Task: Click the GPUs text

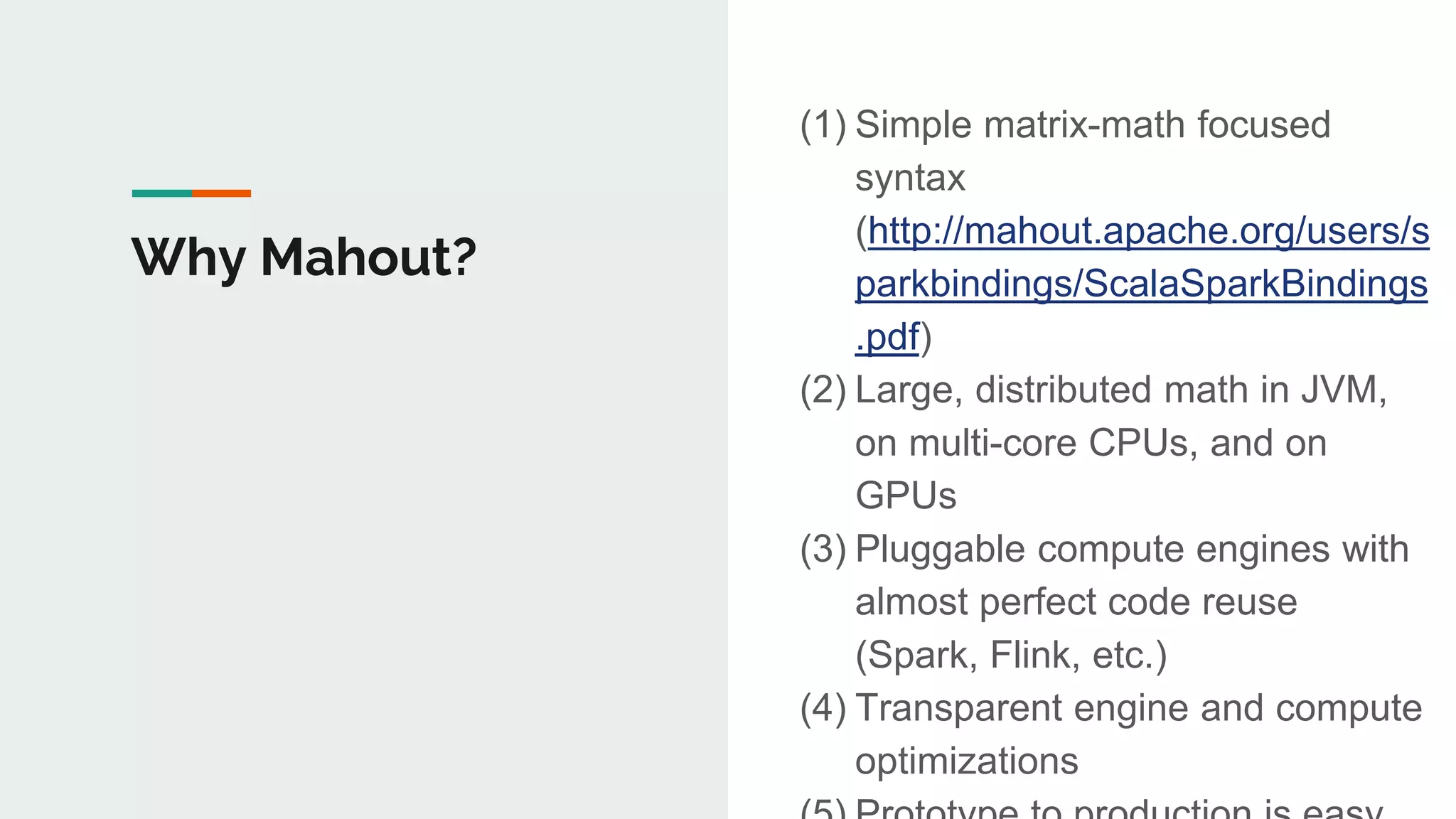Action: click(x=906, y=496)
